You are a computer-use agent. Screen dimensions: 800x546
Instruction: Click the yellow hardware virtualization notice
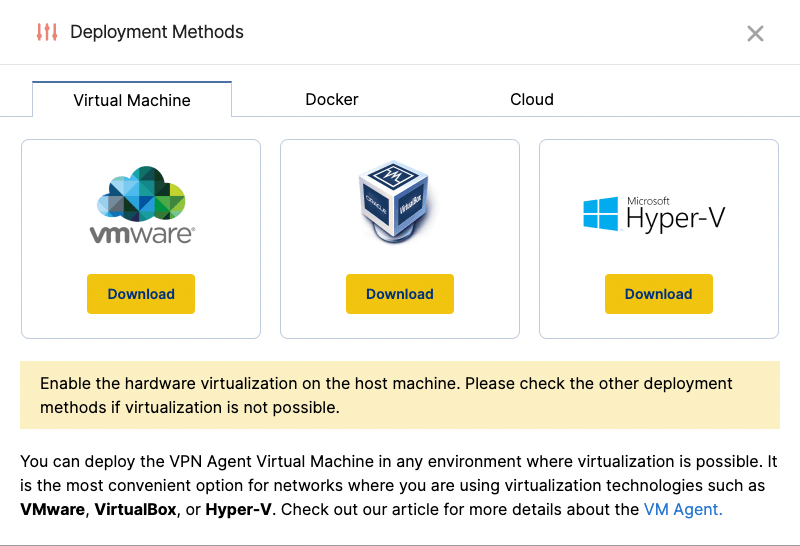click(400, 395)
